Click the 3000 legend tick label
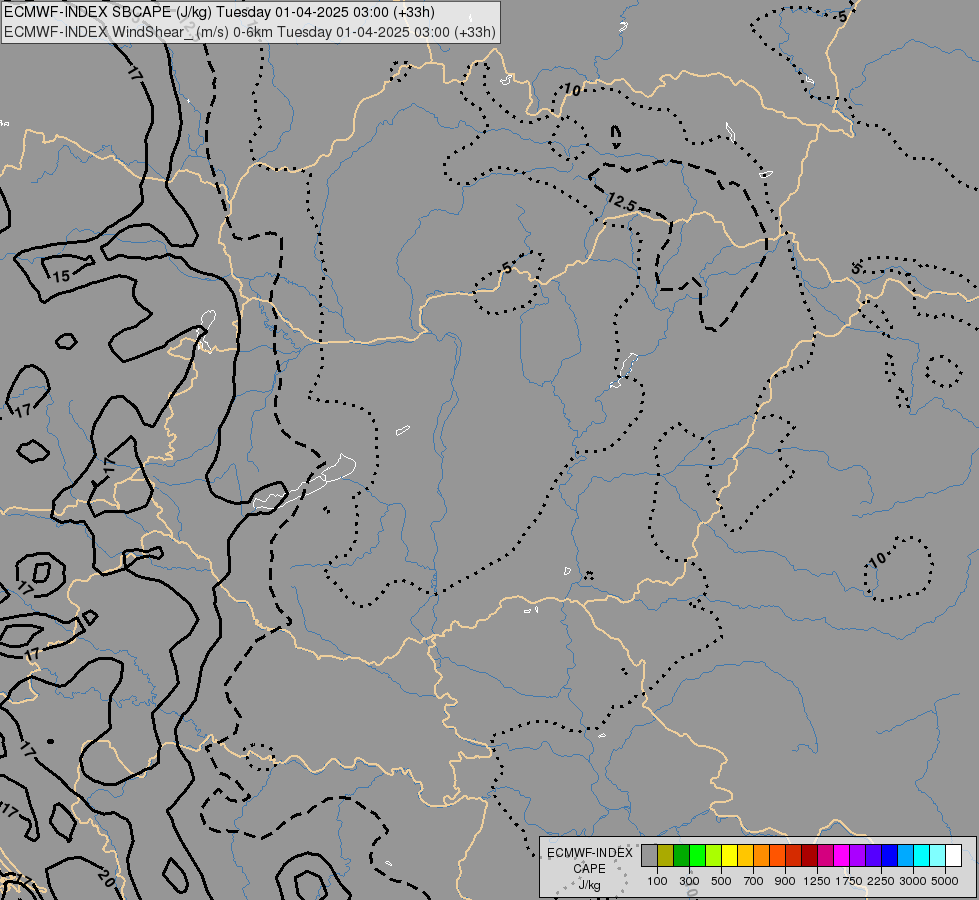979x900 pixels. tap(913, 881)
